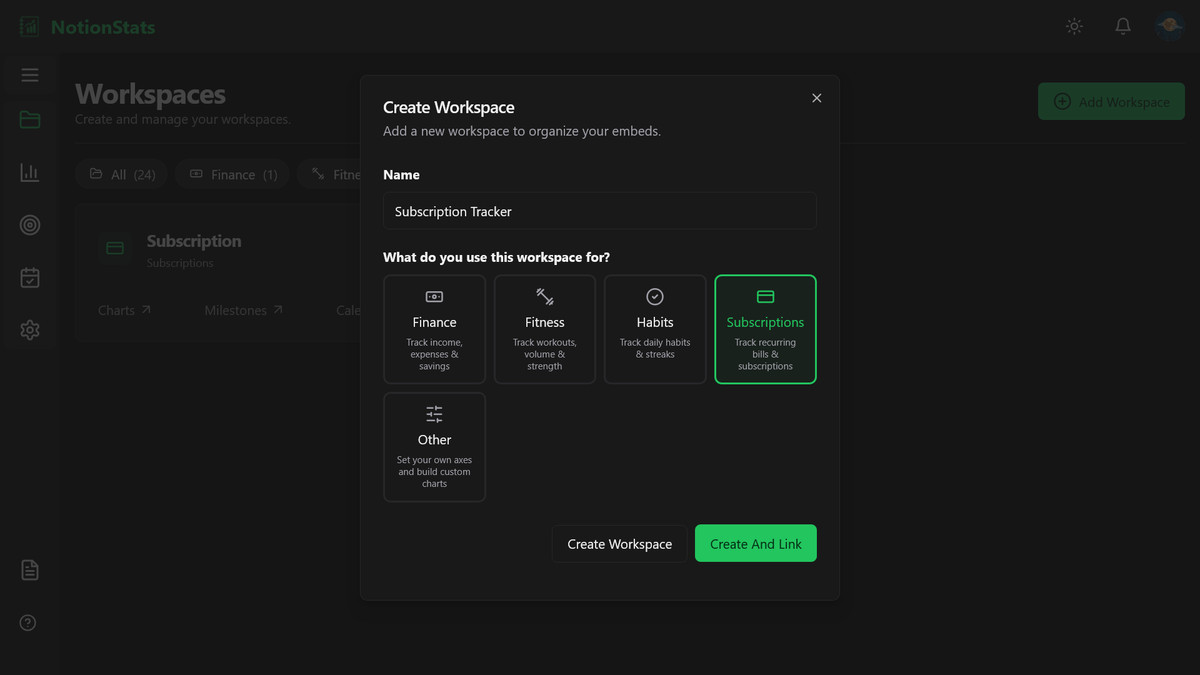
Task: Open the user avatar menu
Action: tap(1169, 27)
